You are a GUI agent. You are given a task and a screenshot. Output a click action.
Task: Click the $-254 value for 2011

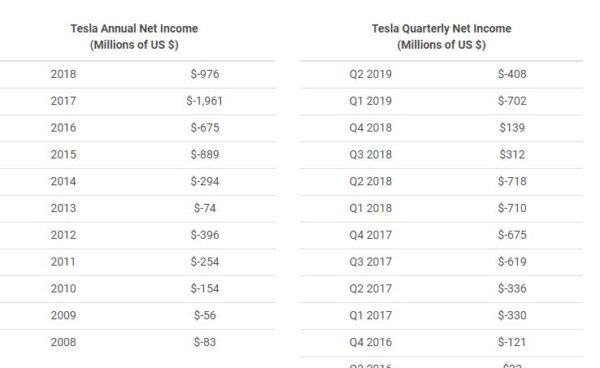coord(205,261)
